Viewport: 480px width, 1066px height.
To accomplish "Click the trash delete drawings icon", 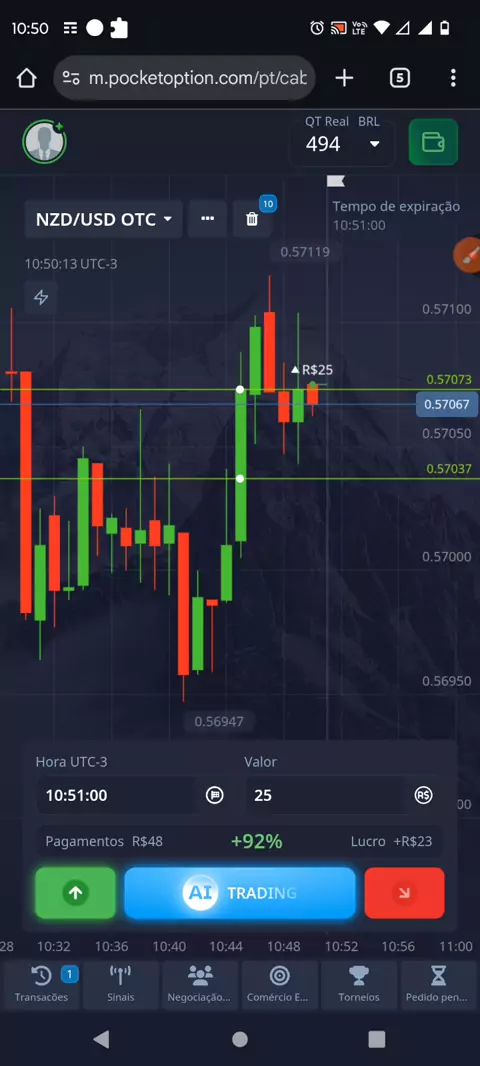I will pos(252,219).
